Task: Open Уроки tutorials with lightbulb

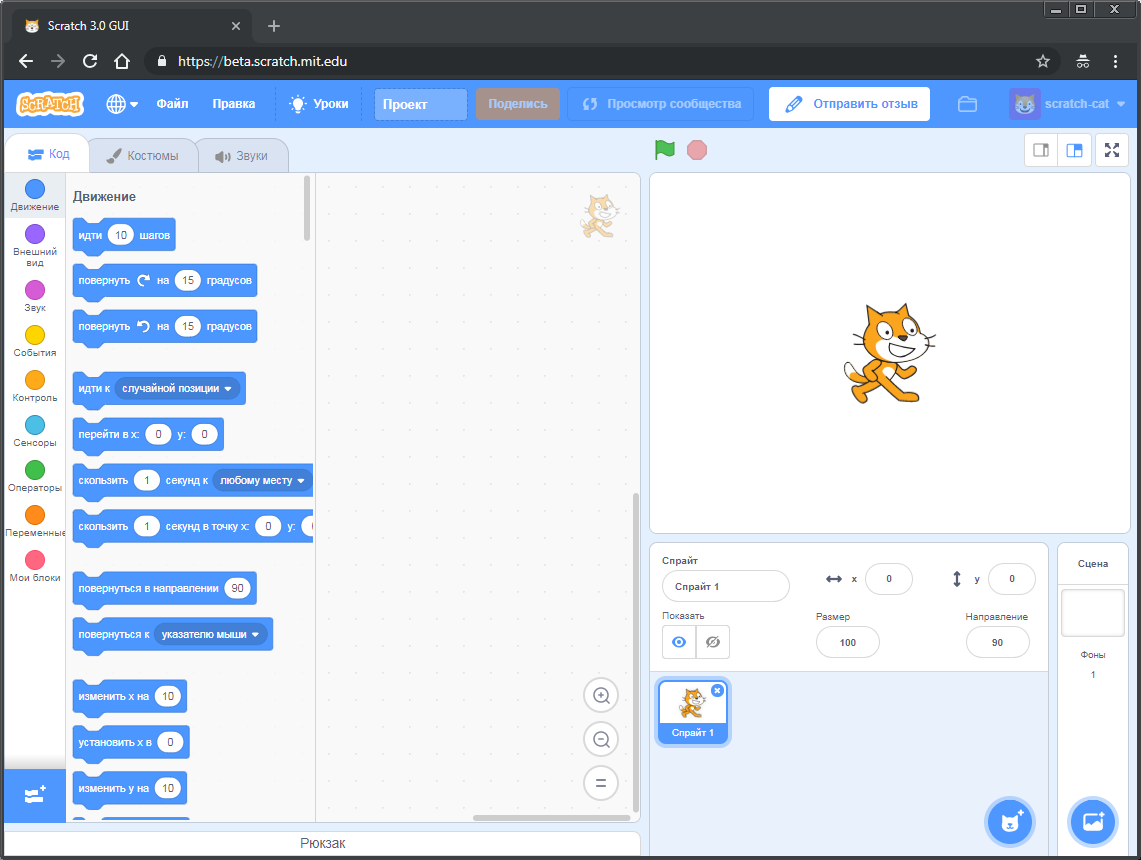Action: point(319,104)
